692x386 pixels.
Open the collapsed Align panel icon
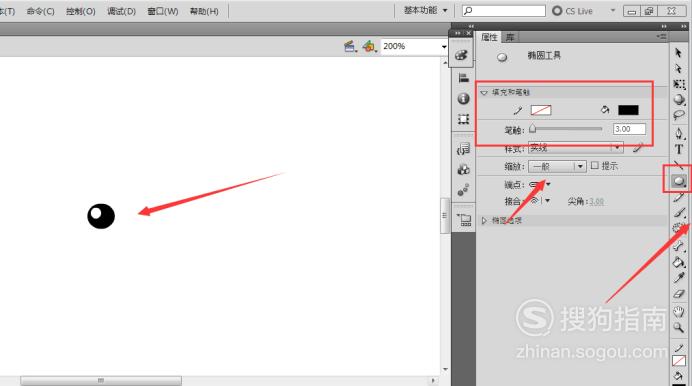[x=463, y=78]
